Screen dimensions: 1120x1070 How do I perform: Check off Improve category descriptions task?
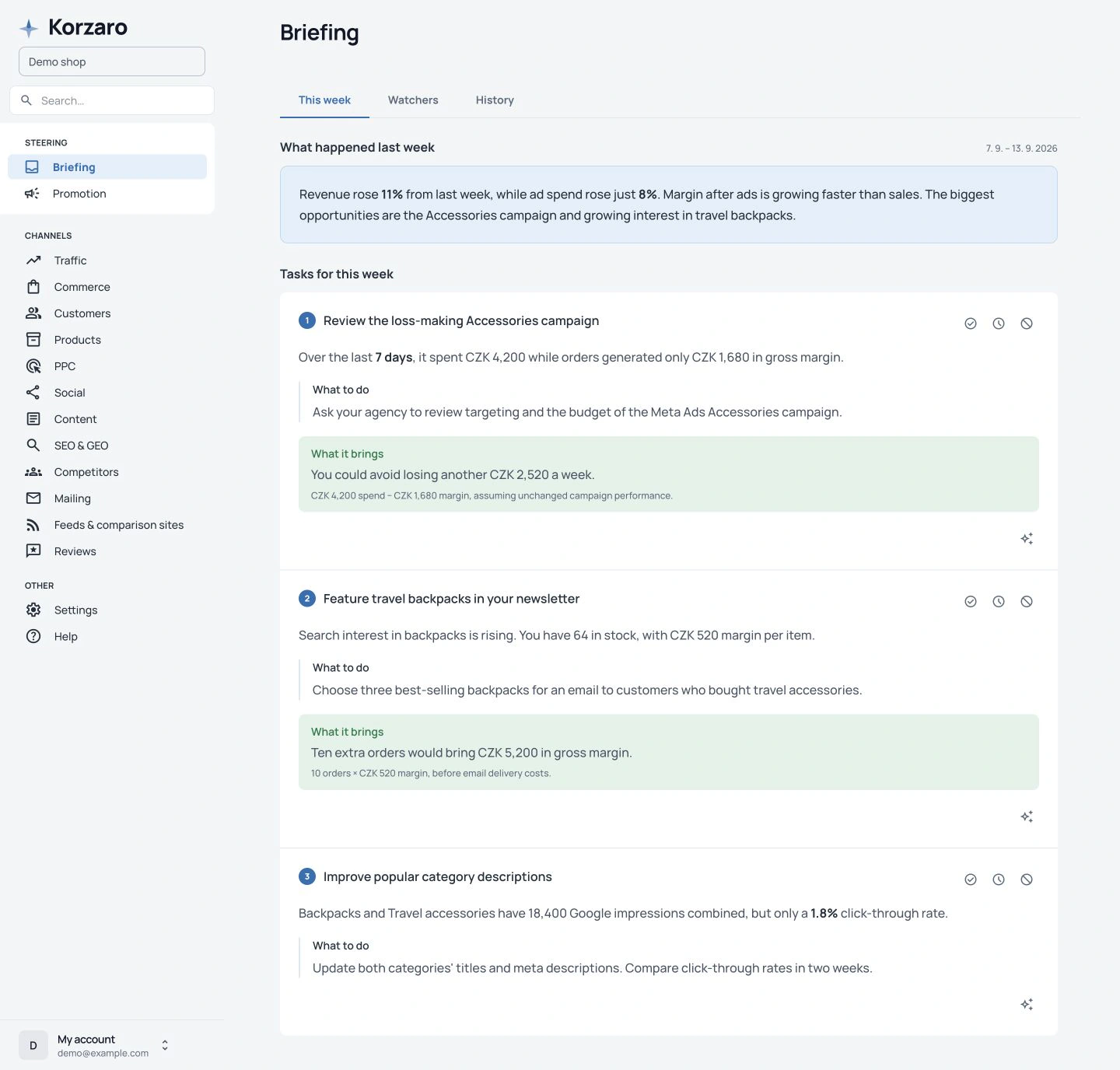coord(971,879)
